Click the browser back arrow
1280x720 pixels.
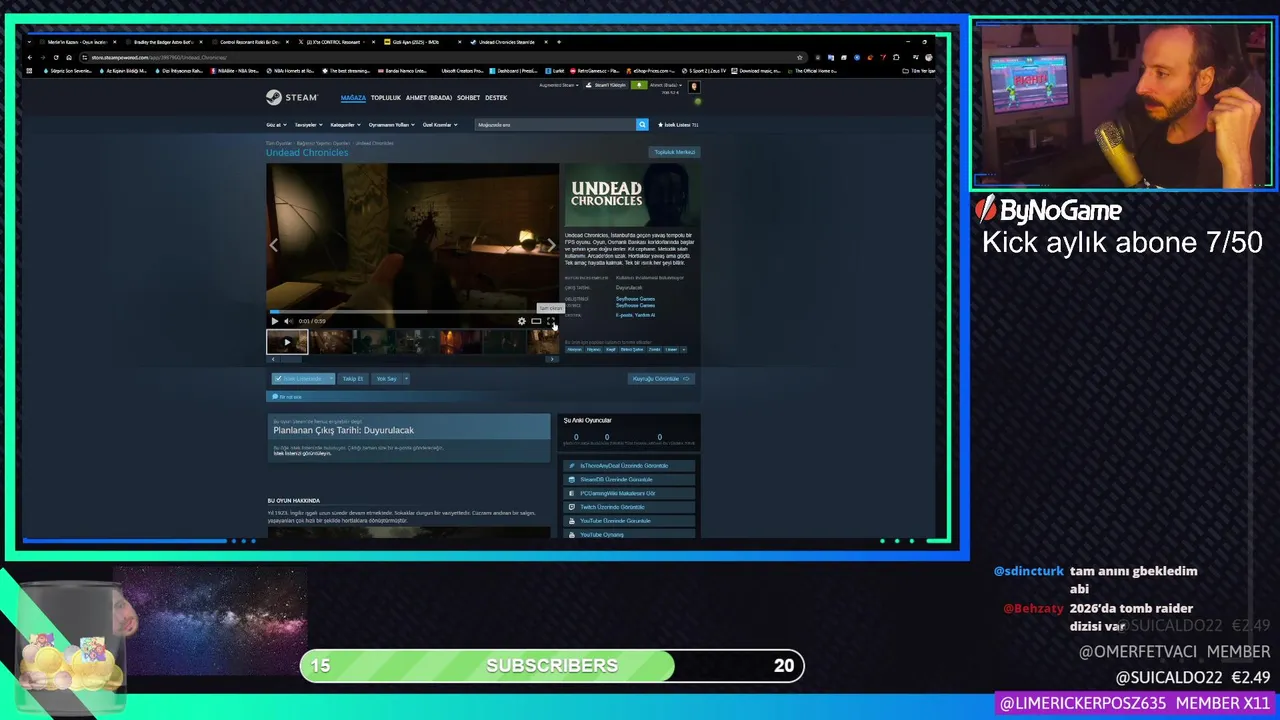(x=32, y=57)
